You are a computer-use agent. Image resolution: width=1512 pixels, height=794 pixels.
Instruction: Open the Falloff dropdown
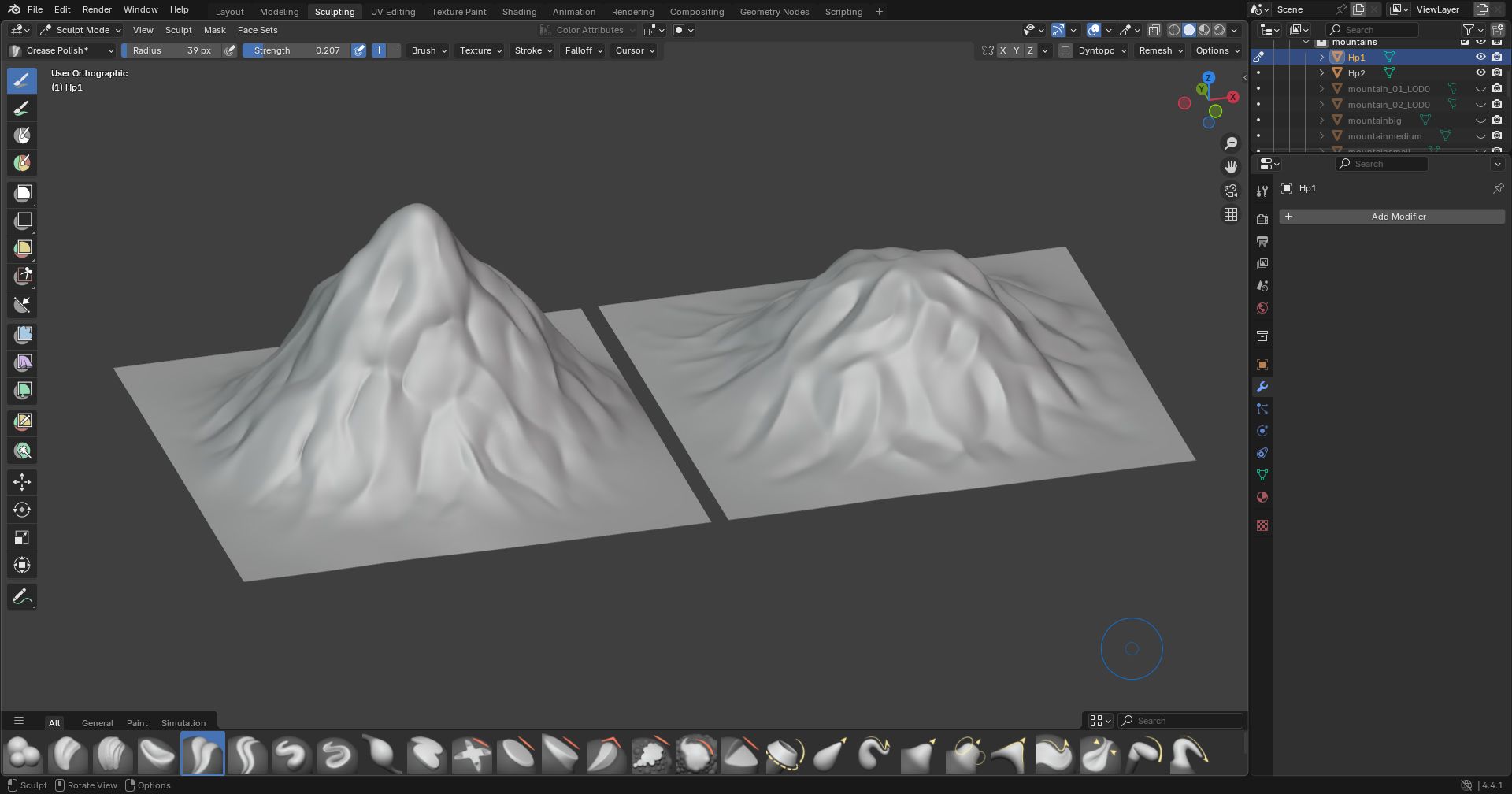pos(584,50)
